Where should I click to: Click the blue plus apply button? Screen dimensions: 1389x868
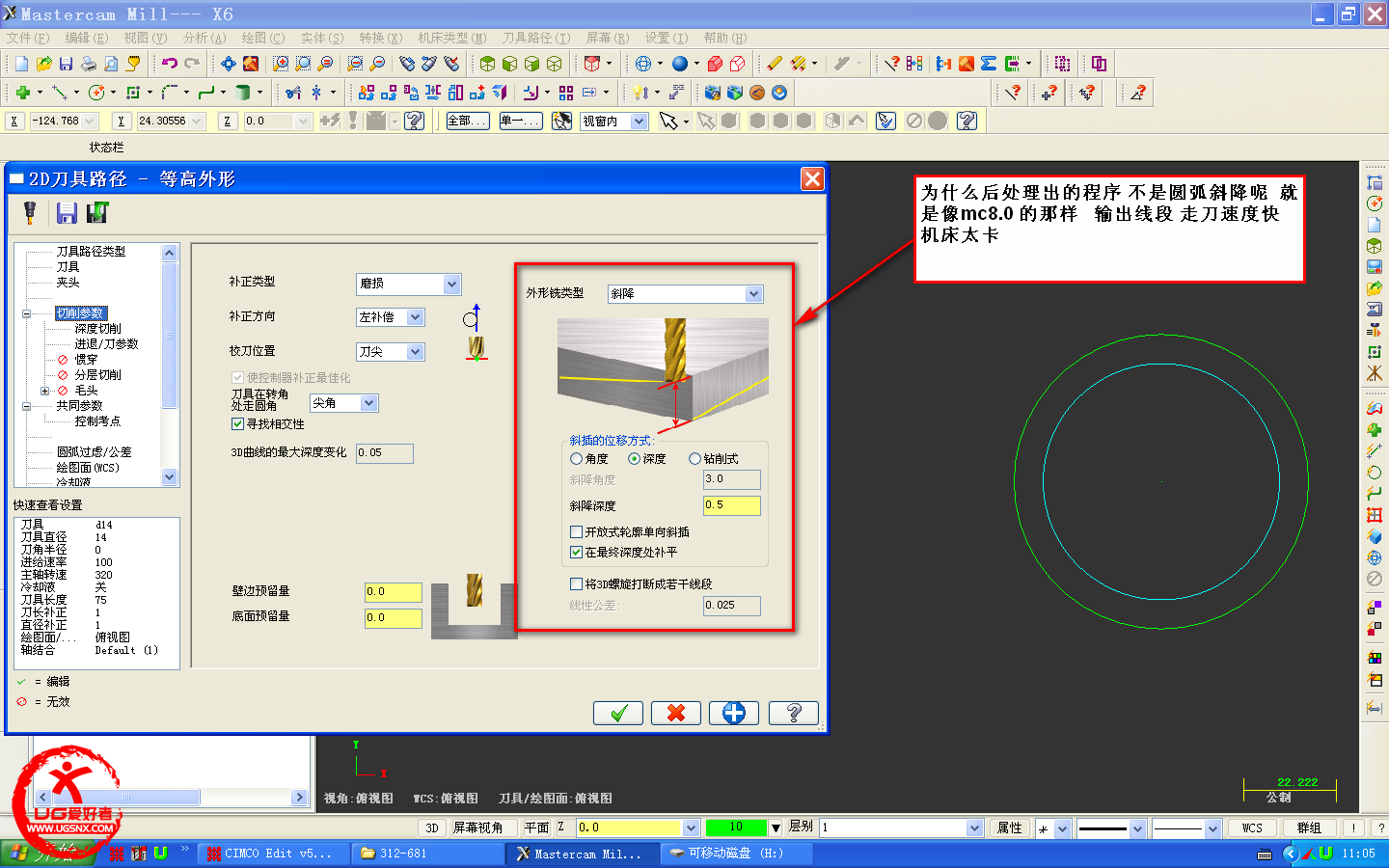click(734, 713)
